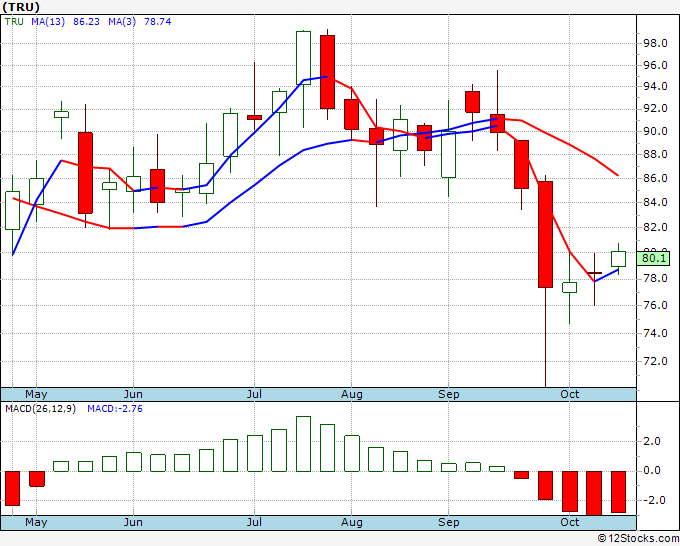Click the MA(13) legend label
The width and height of the screenshot is (680, 546).
[x=48, y=22]
